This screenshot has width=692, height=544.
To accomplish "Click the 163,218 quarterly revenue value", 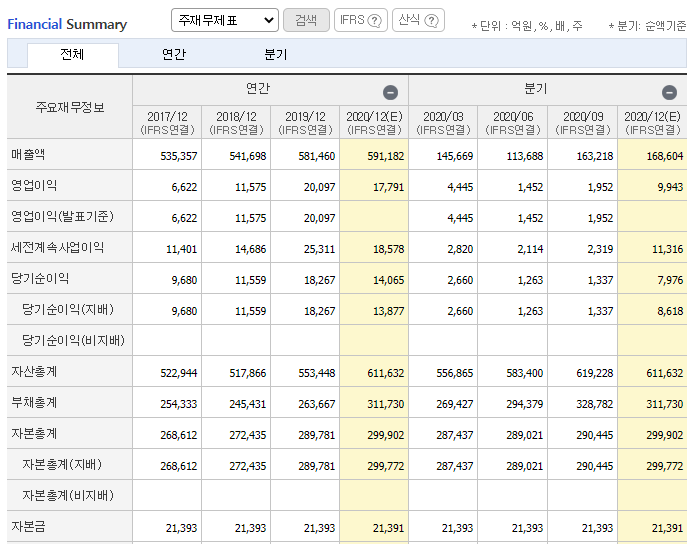I will (x=594, y=156).
